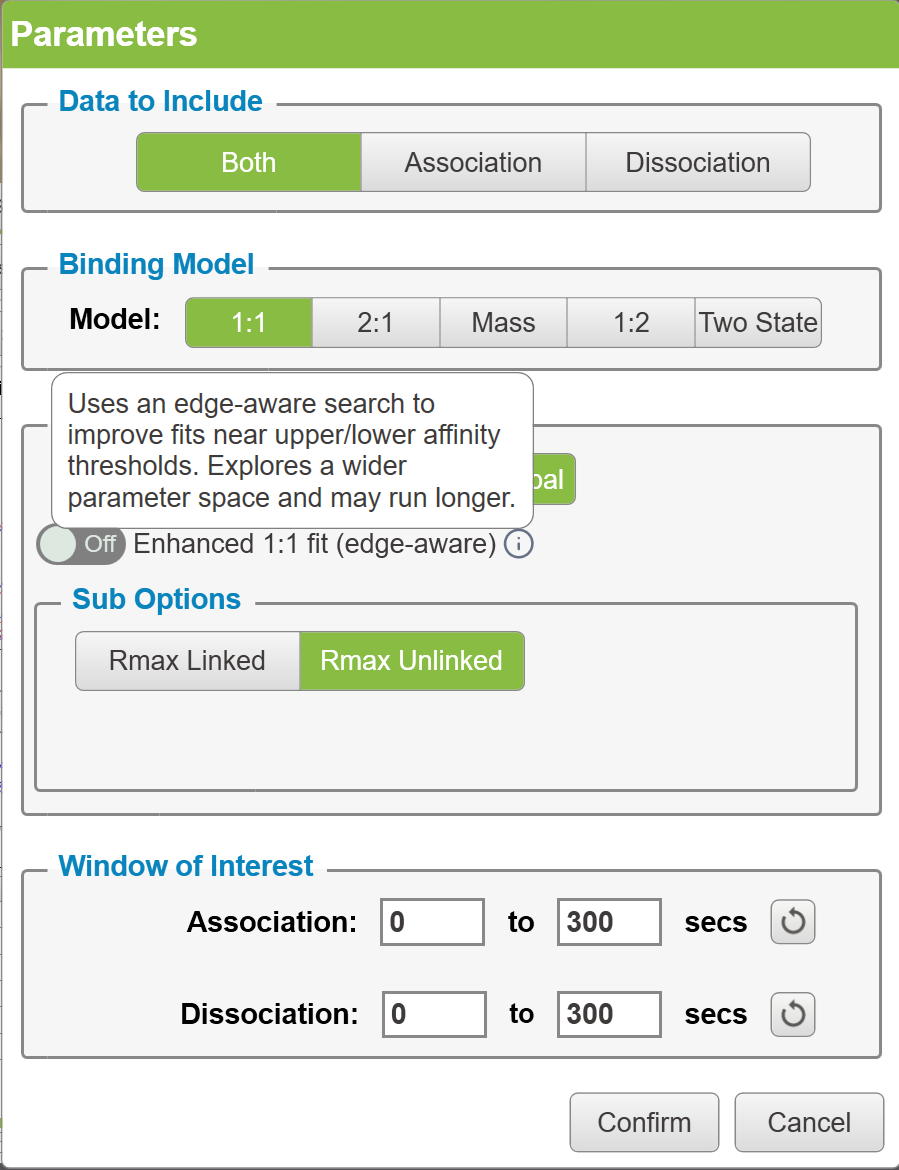Click the info icon beside Enhanced 1:1 fit
Image resolution: width=899 pixels, height=1170 pixels.
(x=519, y=544)
